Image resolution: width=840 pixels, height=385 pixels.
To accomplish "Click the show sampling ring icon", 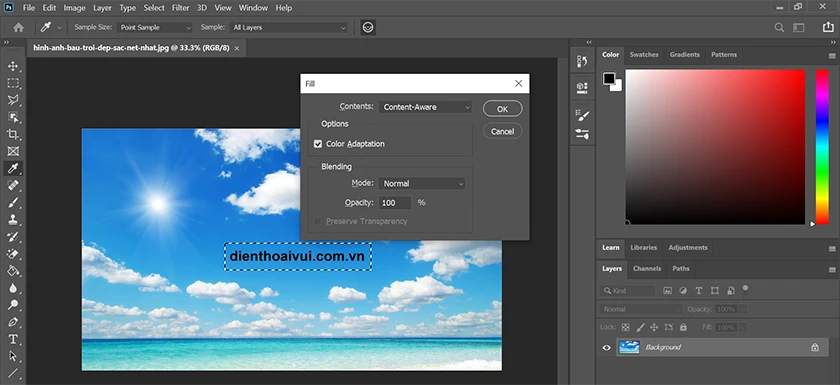I will pos(368,27).
